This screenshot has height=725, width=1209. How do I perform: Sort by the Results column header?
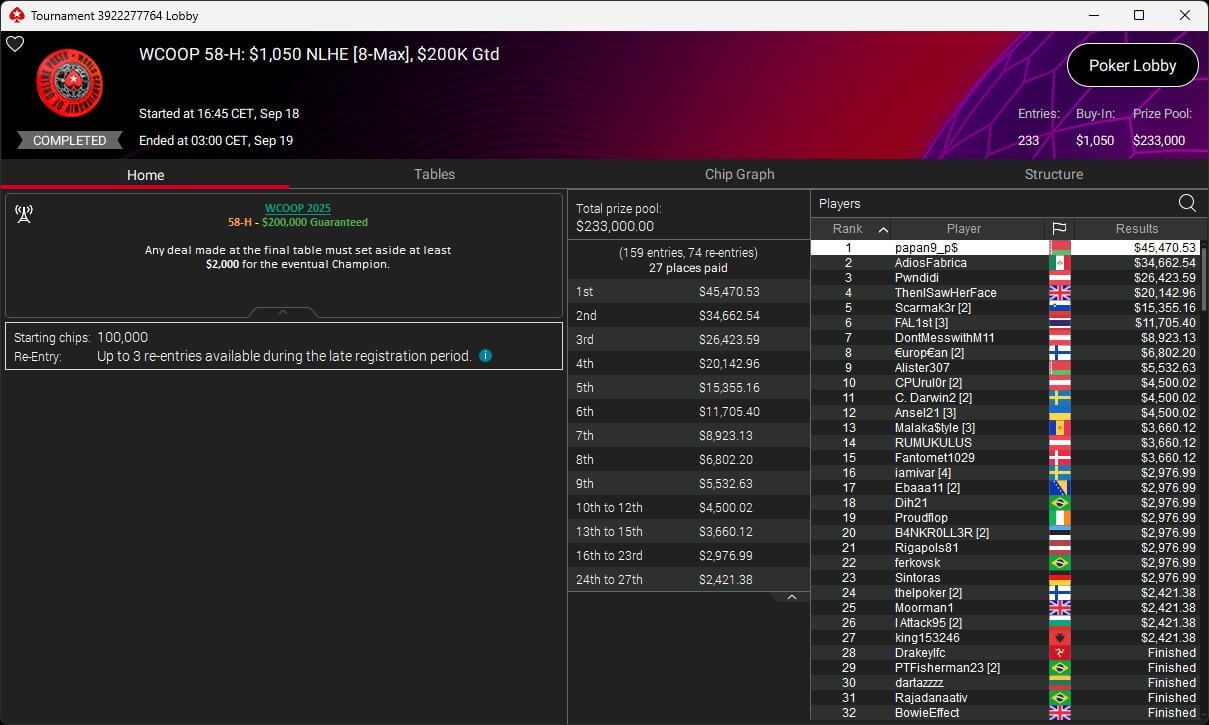[x=1137, y=228]
